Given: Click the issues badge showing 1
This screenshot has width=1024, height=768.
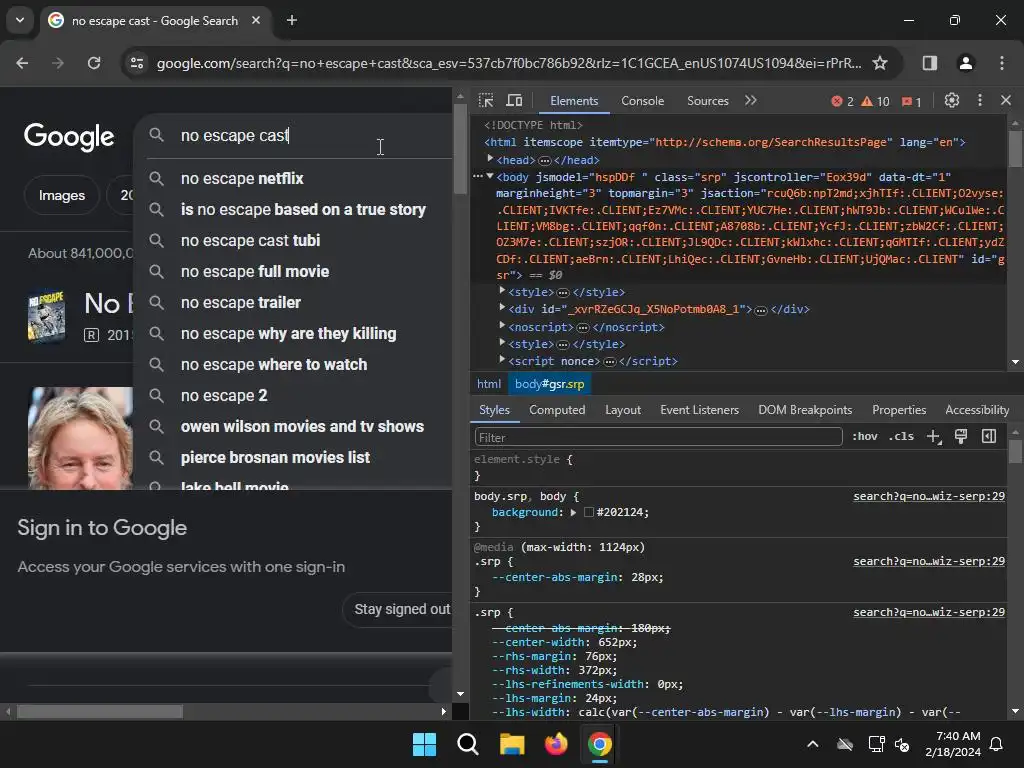Looking at the screenshot, I should tap(912, 101).
